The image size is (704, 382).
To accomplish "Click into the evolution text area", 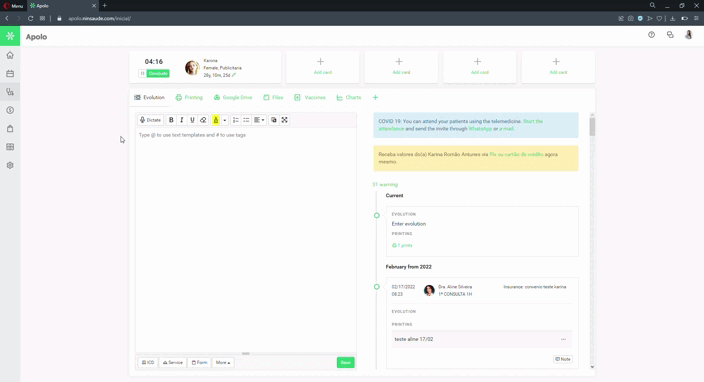I will point(246,240).
